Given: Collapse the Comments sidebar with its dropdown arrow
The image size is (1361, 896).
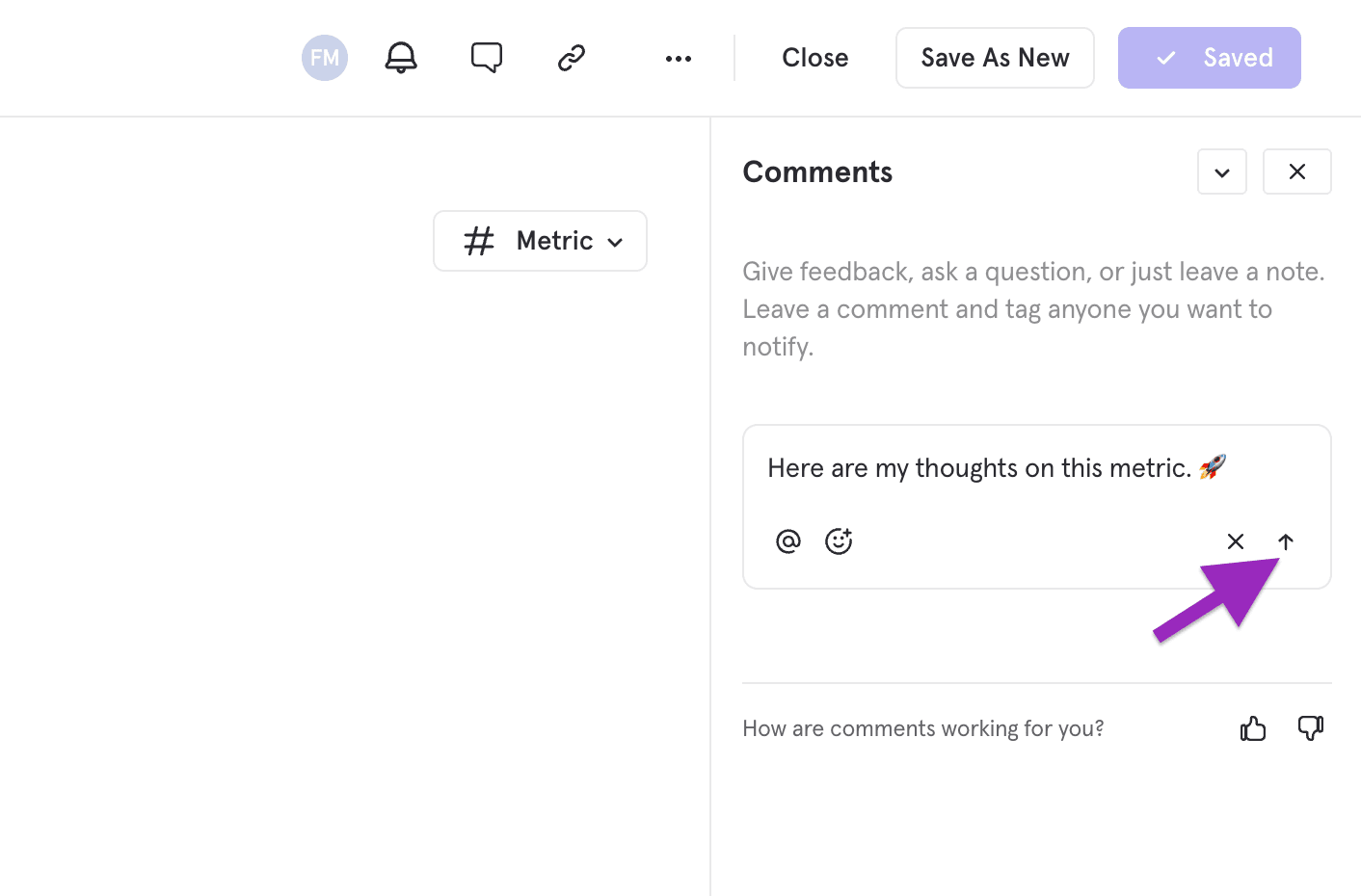Looking at the screenshot, I should tap(1222, 171).
